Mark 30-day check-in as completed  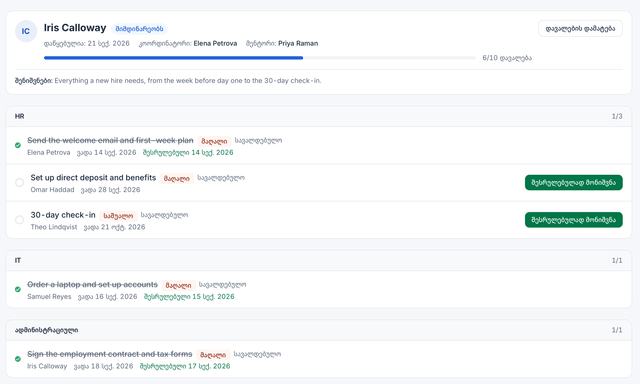point(573,220)
